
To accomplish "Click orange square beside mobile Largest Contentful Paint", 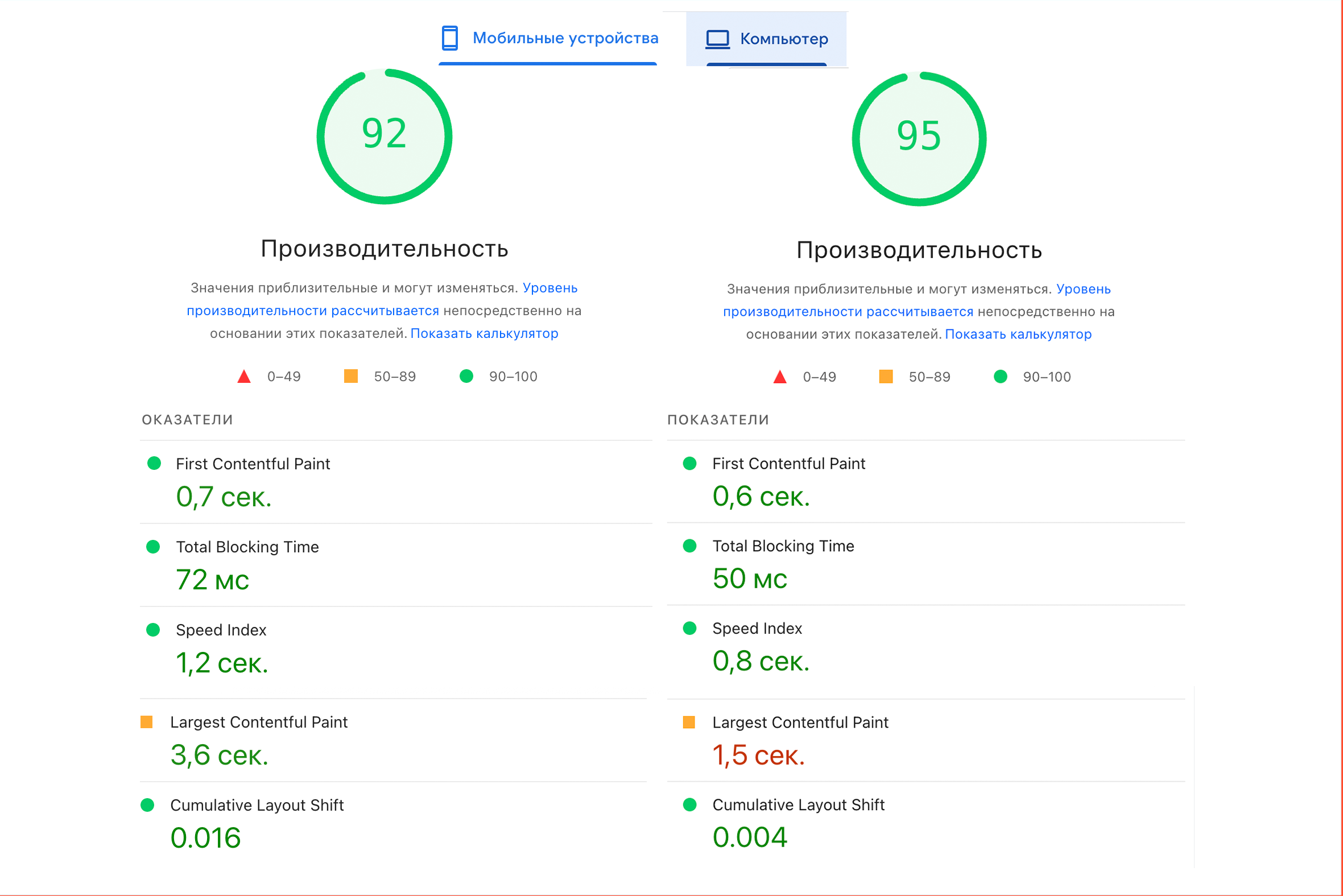I will pyautogui.click(x=146, y=722).
